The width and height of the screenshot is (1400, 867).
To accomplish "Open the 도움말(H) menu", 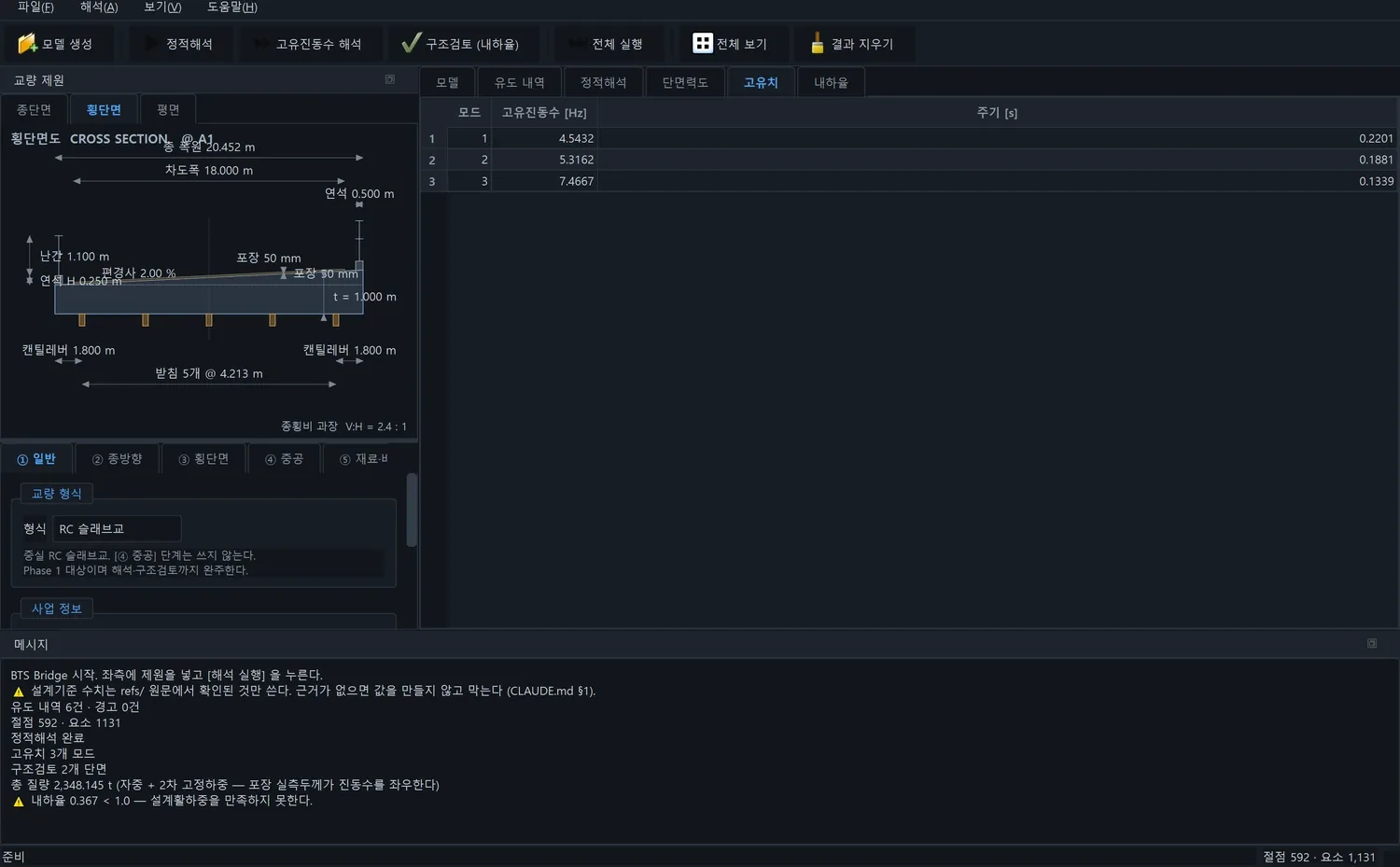I will pos(232,7).
